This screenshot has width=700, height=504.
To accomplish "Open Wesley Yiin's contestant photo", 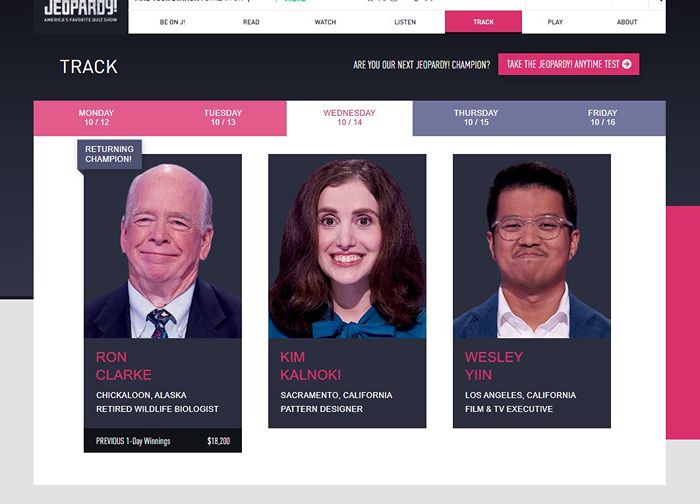I will [532, 246].
